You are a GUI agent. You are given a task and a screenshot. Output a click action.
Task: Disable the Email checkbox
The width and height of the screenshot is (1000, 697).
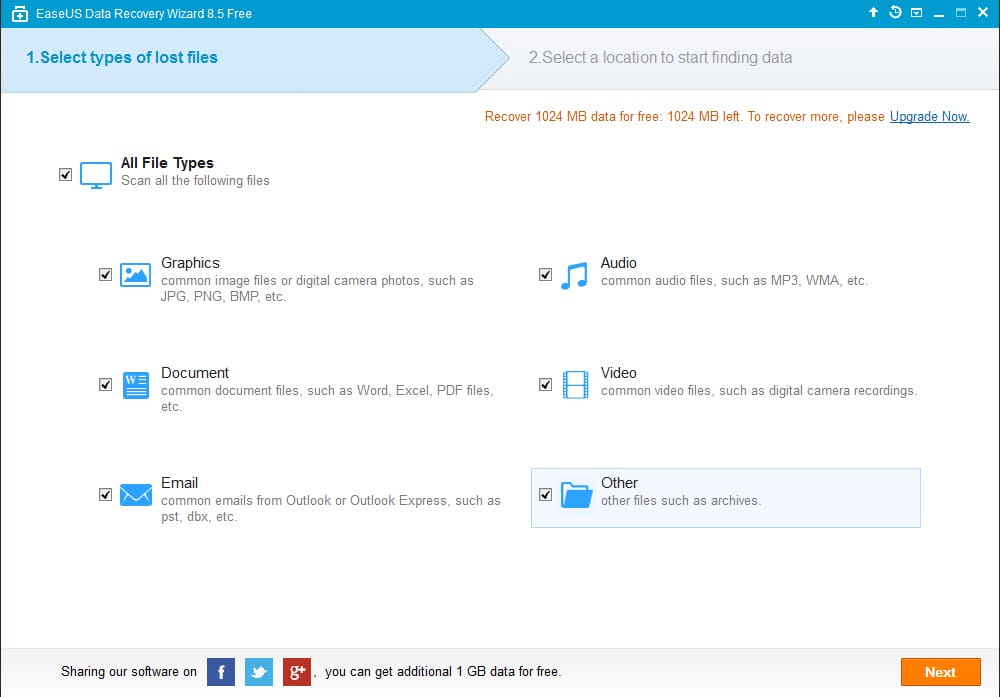coord(105,495)
